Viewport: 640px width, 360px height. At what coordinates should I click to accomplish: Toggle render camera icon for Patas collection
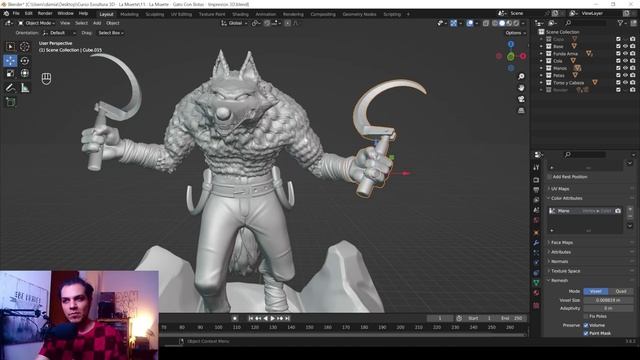pos(633,76)
